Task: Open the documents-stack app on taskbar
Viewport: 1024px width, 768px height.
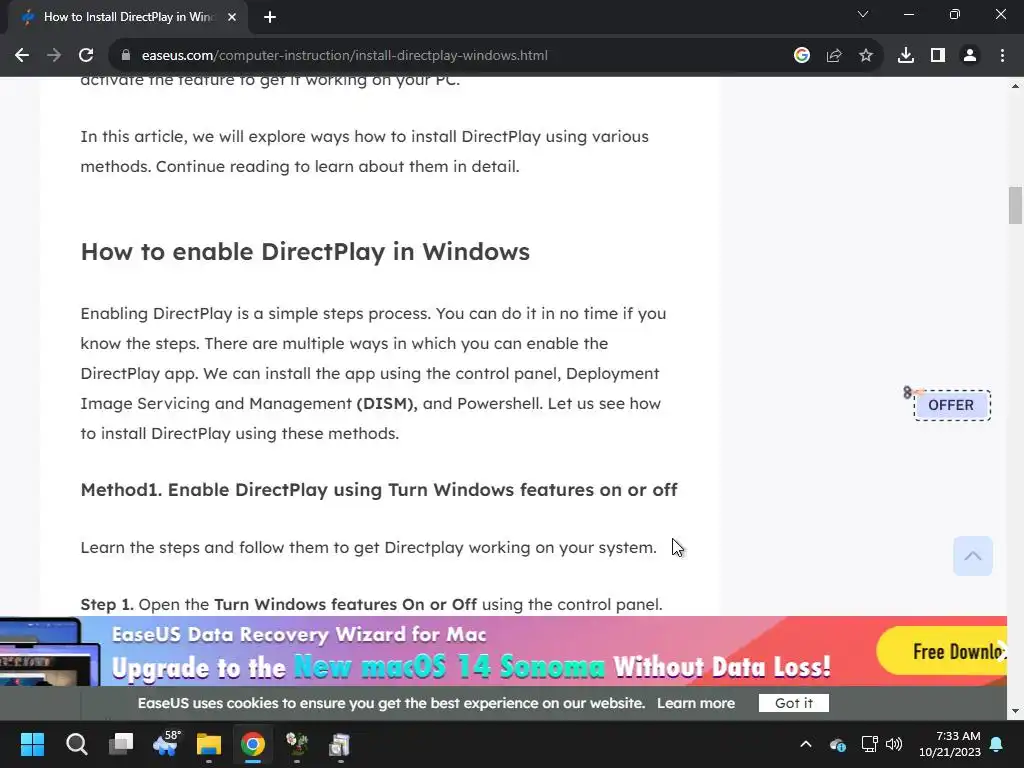Action: pos(340,744)
